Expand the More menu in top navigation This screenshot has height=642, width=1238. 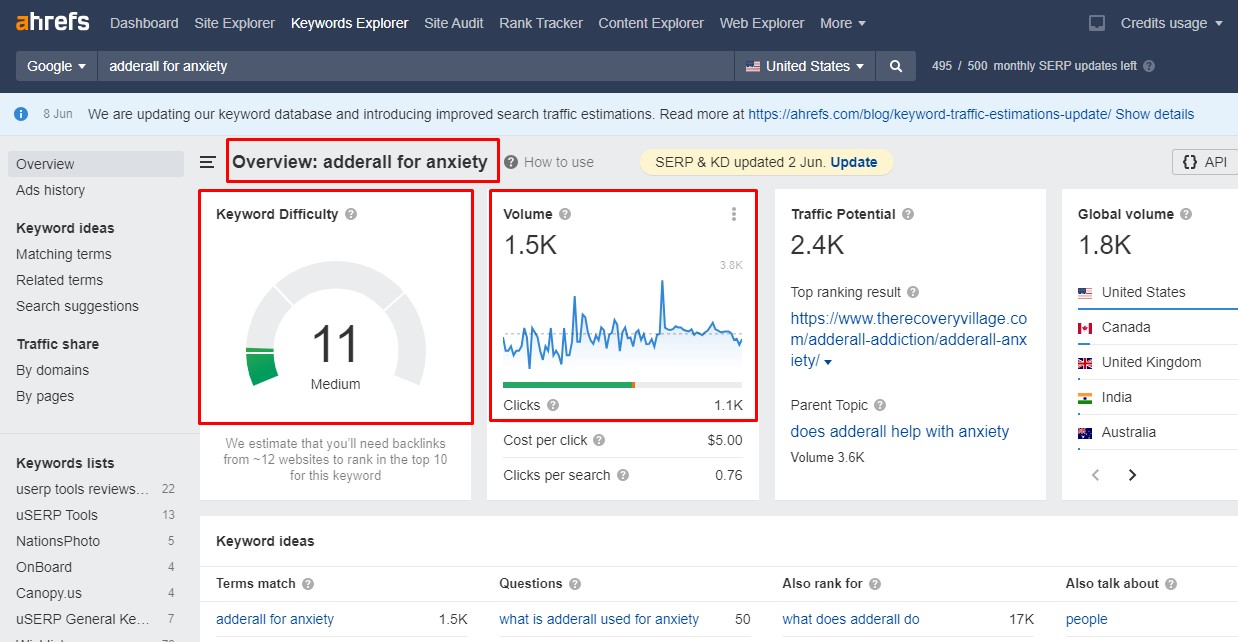coord(843,23)
